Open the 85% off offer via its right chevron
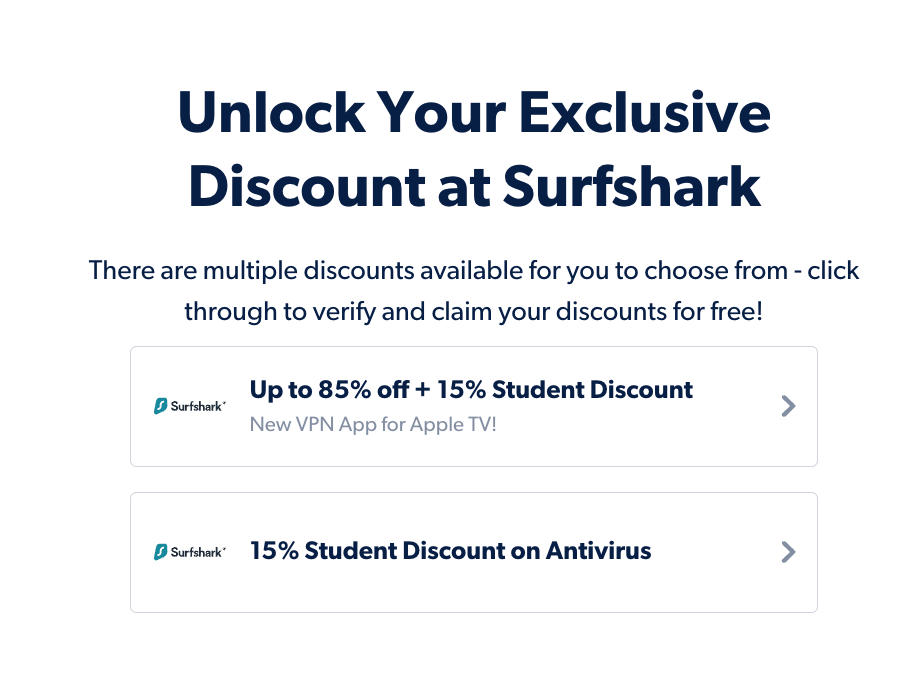The width and height of the screenshot is (900, 682). (788, 406)
